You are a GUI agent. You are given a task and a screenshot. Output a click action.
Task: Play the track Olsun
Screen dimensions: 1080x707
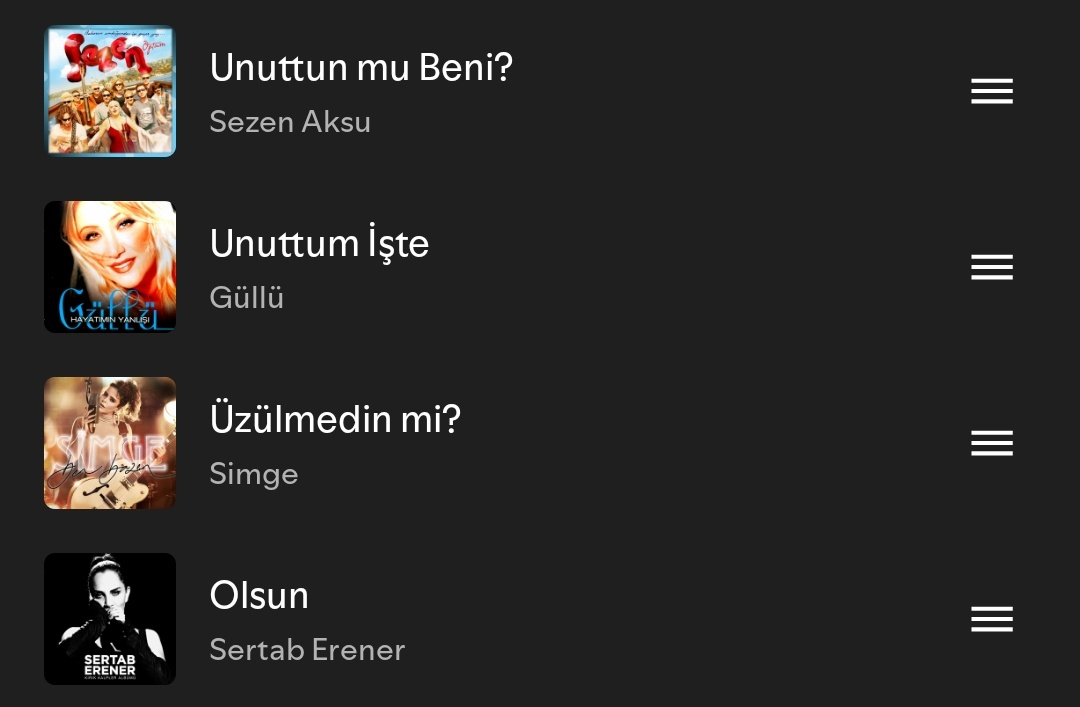coord(259,595)
